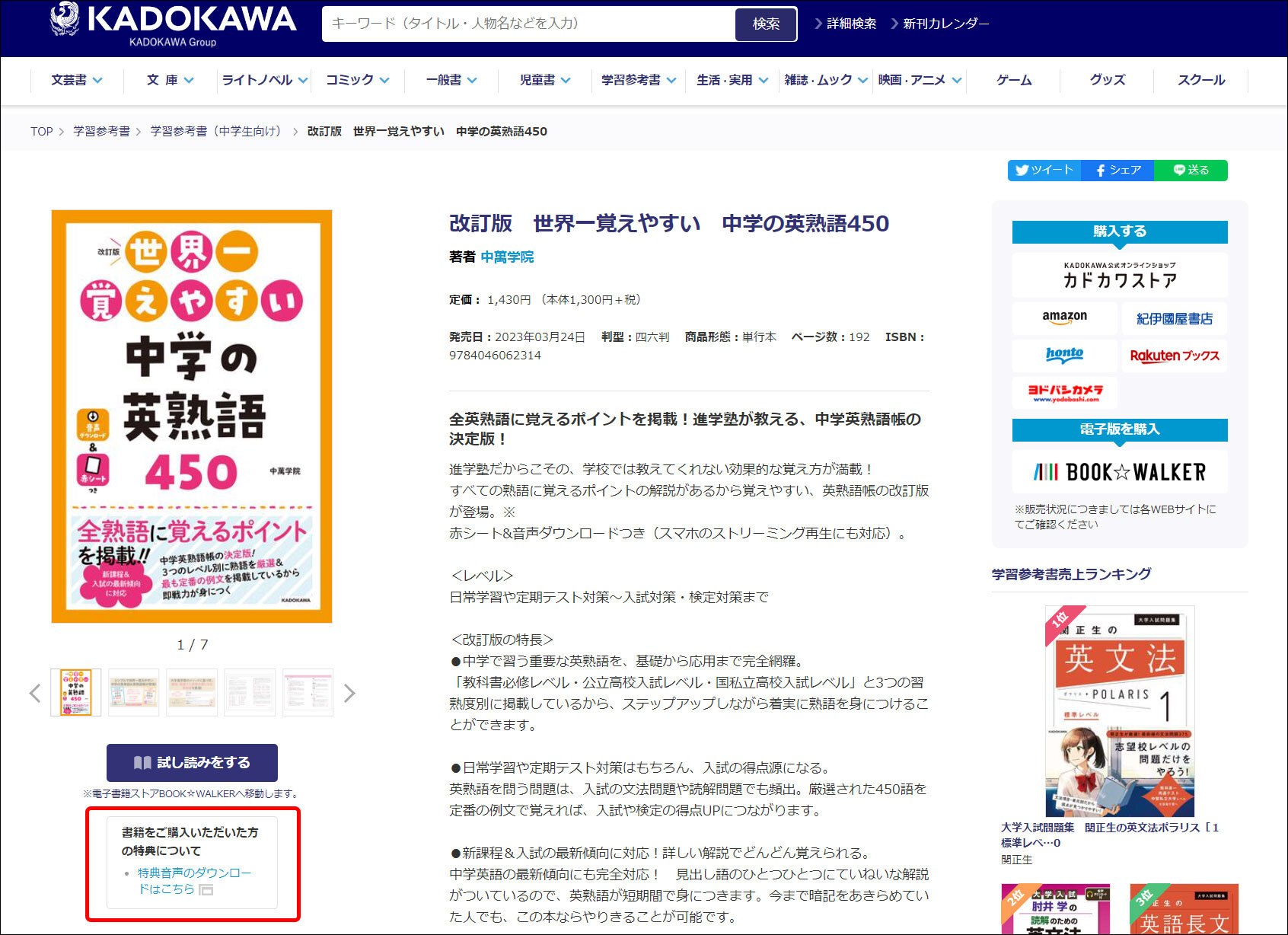Open the Rakuten ブックス purchase button

pyautogui.click(x=1175, y=356)
